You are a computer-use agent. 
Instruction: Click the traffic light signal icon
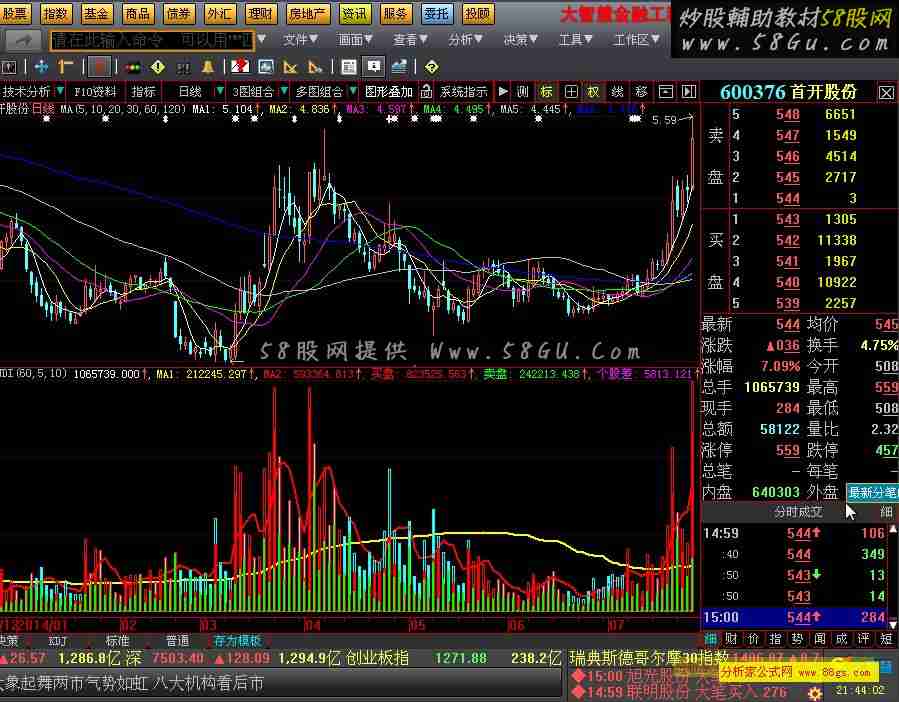[133, 67]
